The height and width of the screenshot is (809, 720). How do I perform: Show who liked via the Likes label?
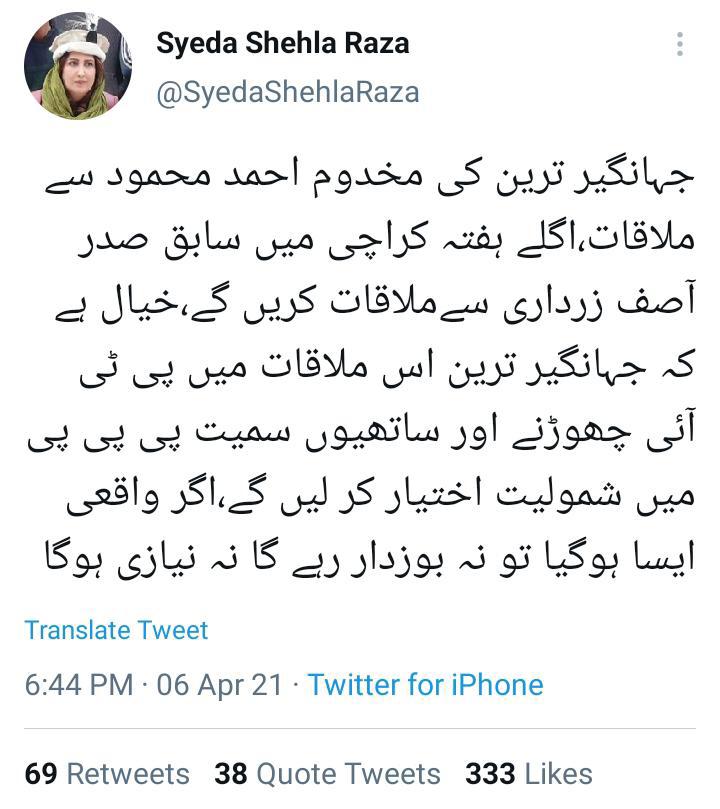558,774
